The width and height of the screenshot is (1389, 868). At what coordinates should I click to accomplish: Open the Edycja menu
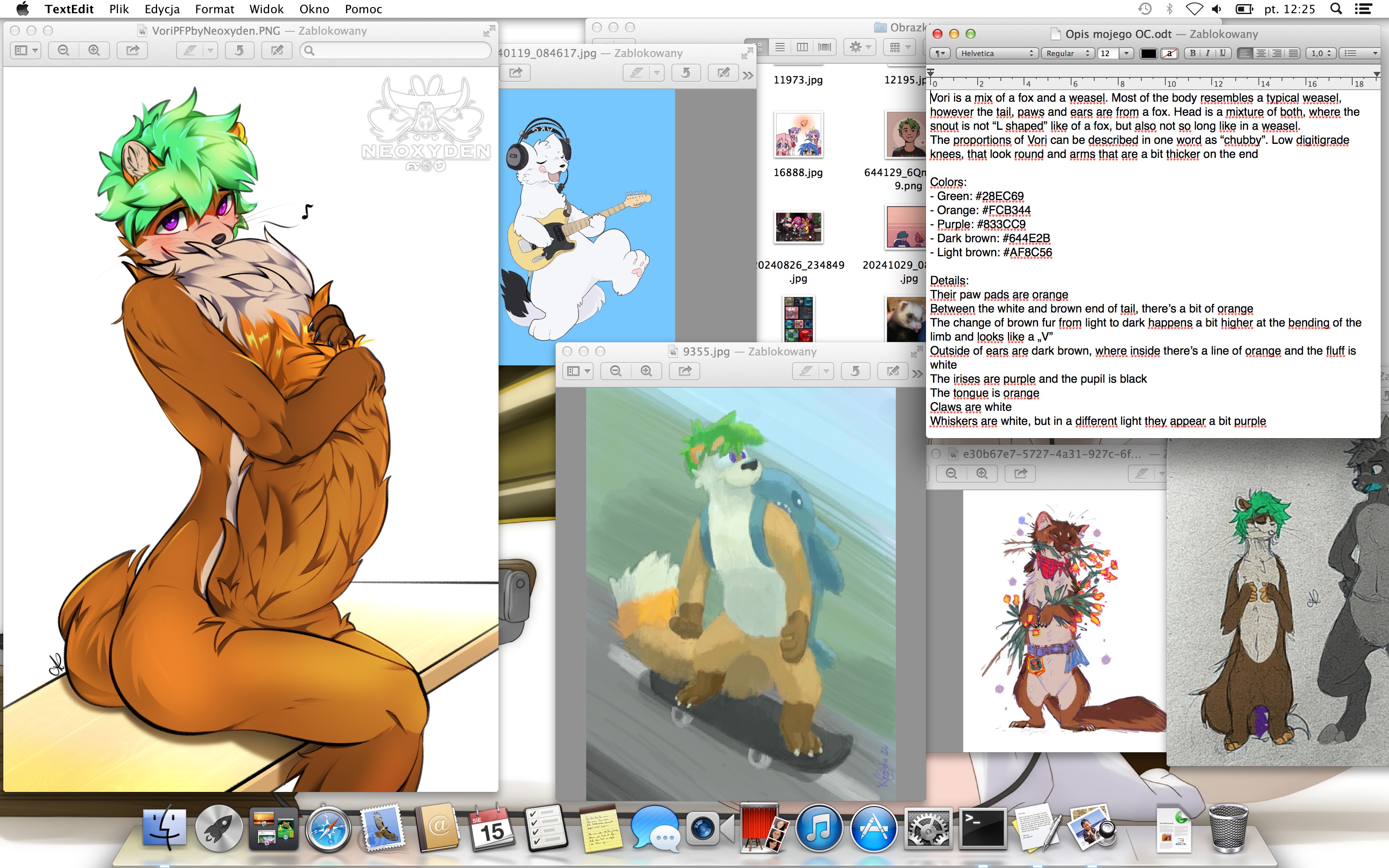click(162, 9)
